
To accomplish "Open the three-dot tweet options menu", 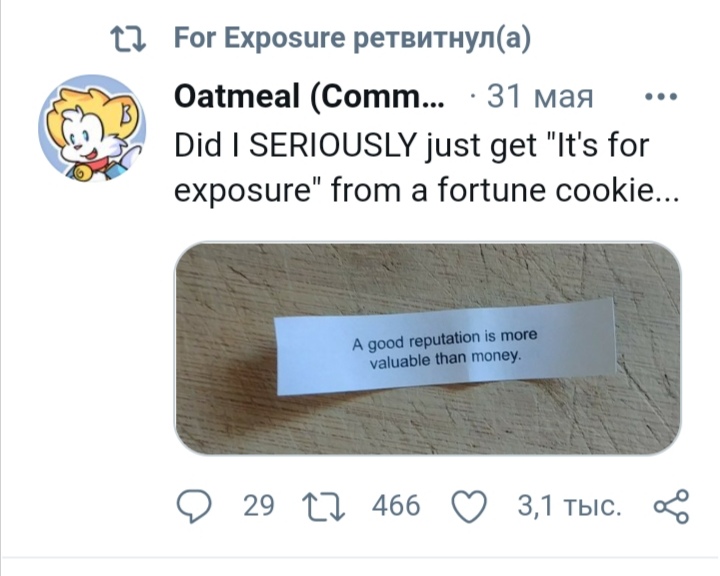I will click(x=661, y=97).
